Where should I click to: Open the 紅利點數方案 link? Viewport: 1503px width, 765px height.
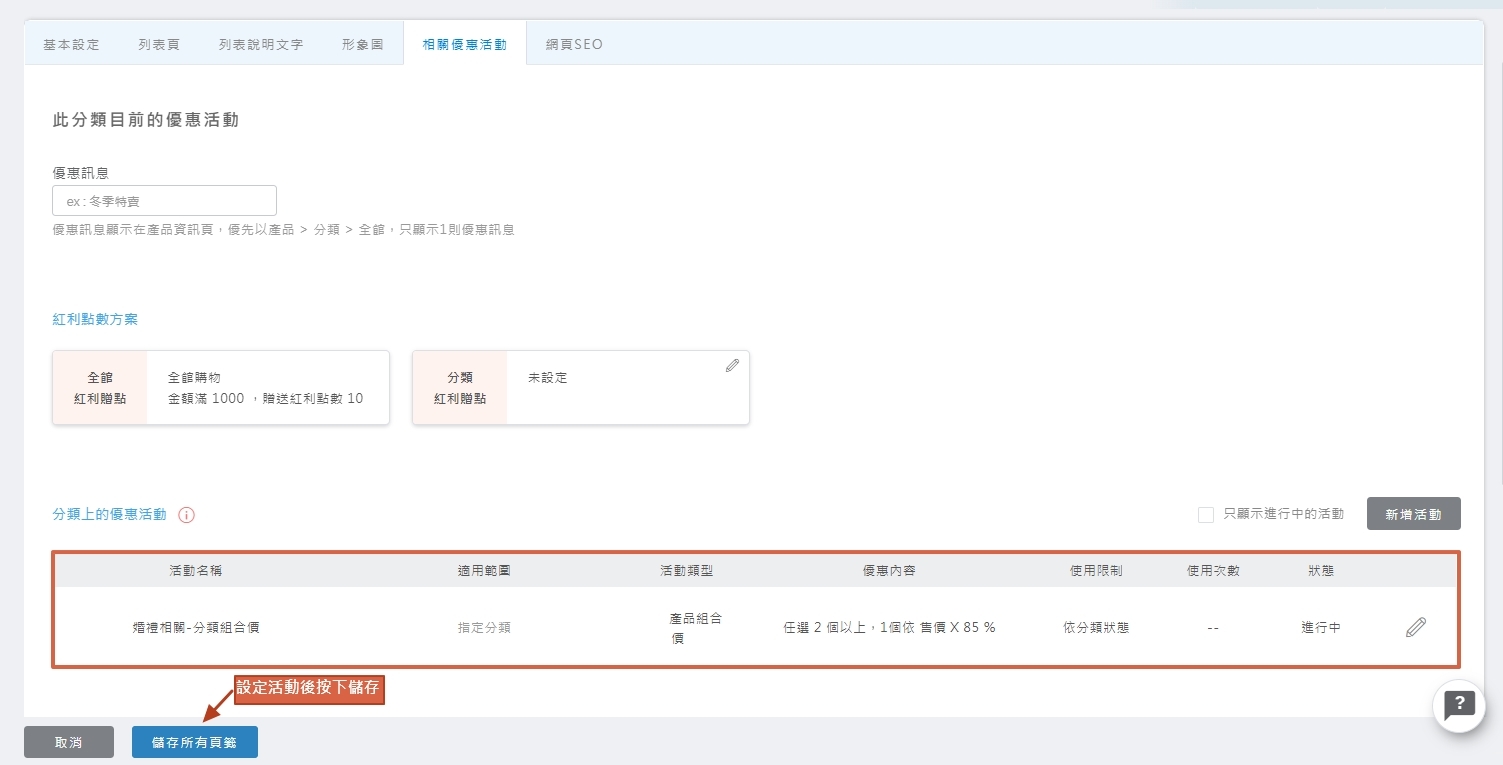click(95, 319)
